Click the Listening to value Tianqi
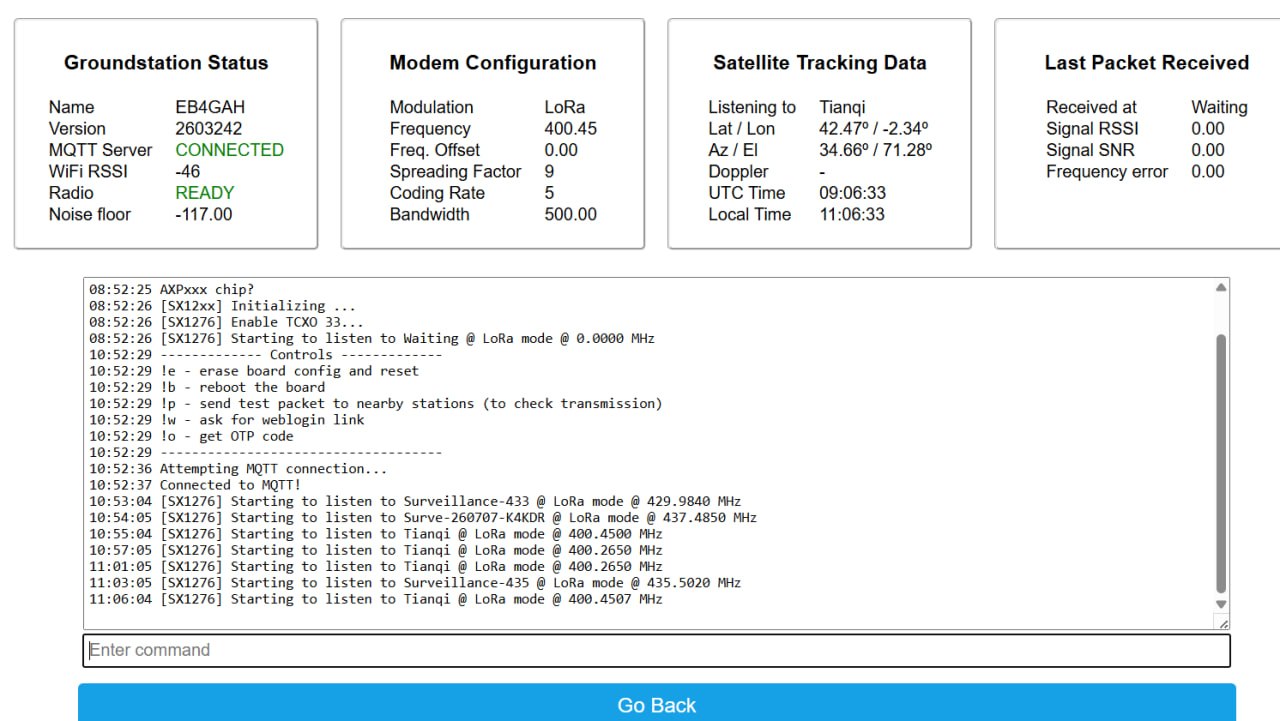 pyautogui.click(x=843, y=107)
